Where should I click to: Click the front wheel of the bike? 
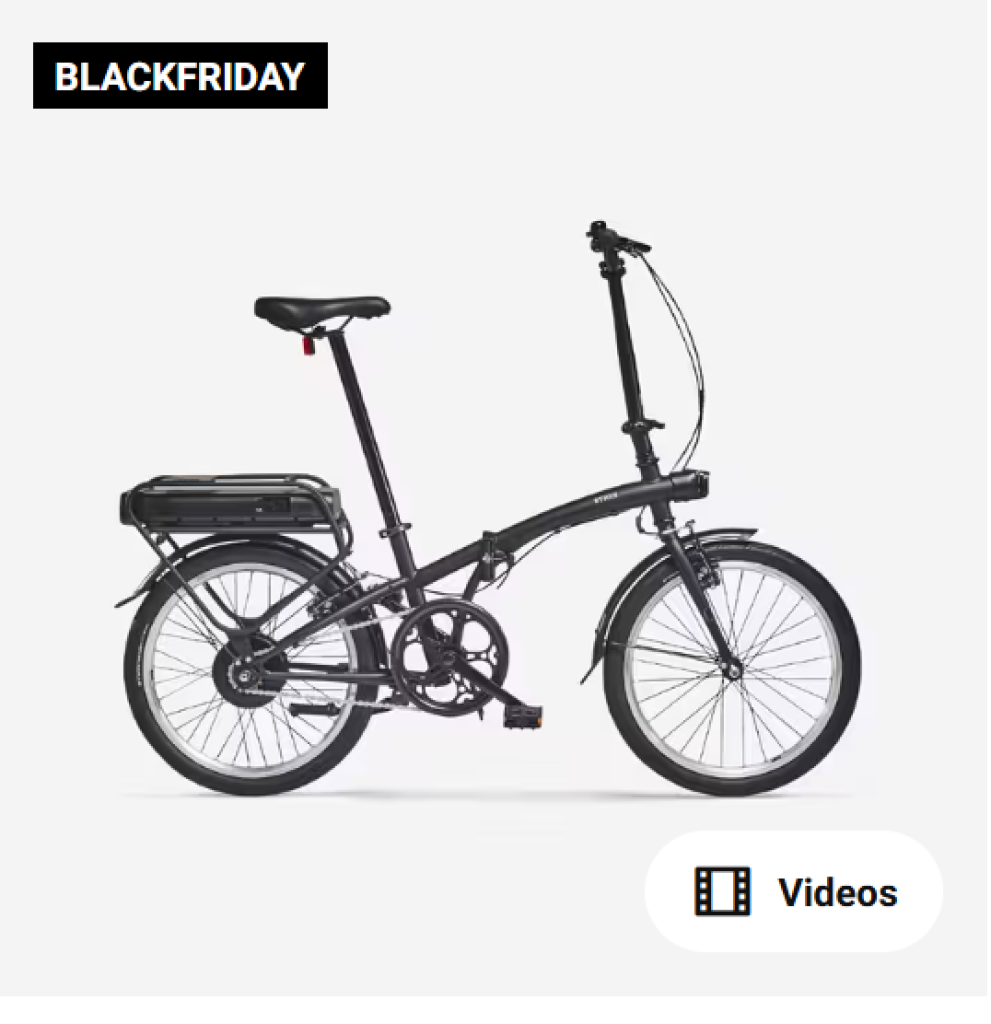(x=732, y=668)
